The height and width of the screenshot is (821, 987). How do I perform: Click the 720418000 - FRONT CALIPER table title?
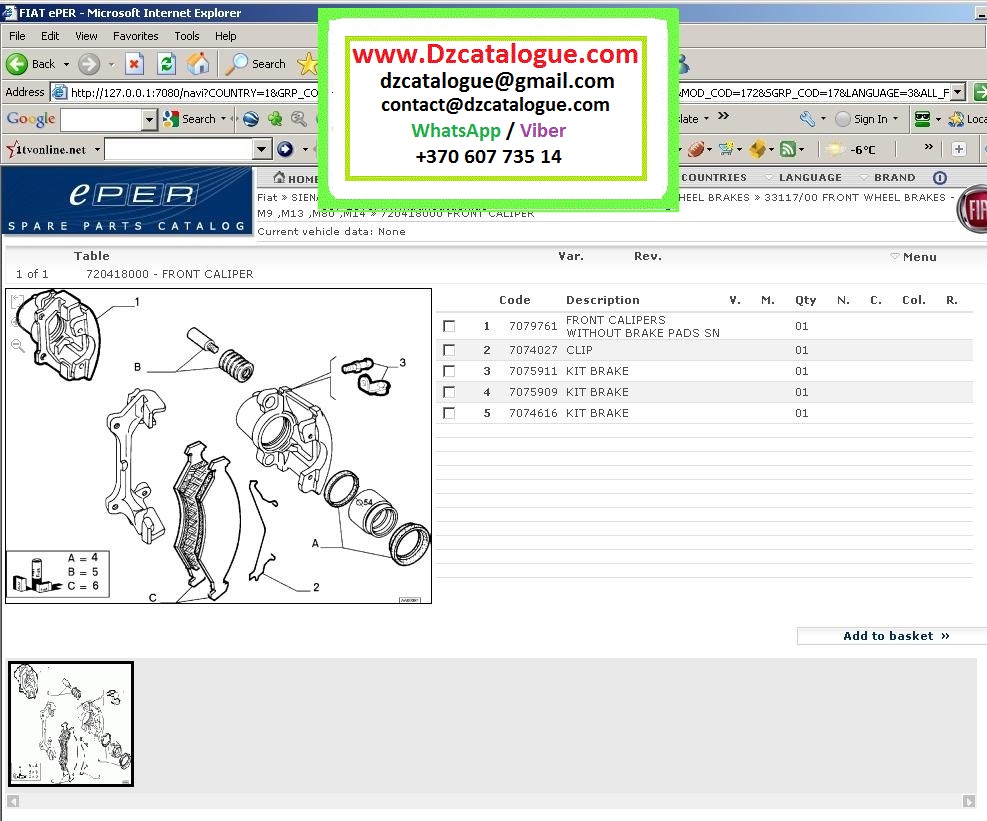coord(169,274)
